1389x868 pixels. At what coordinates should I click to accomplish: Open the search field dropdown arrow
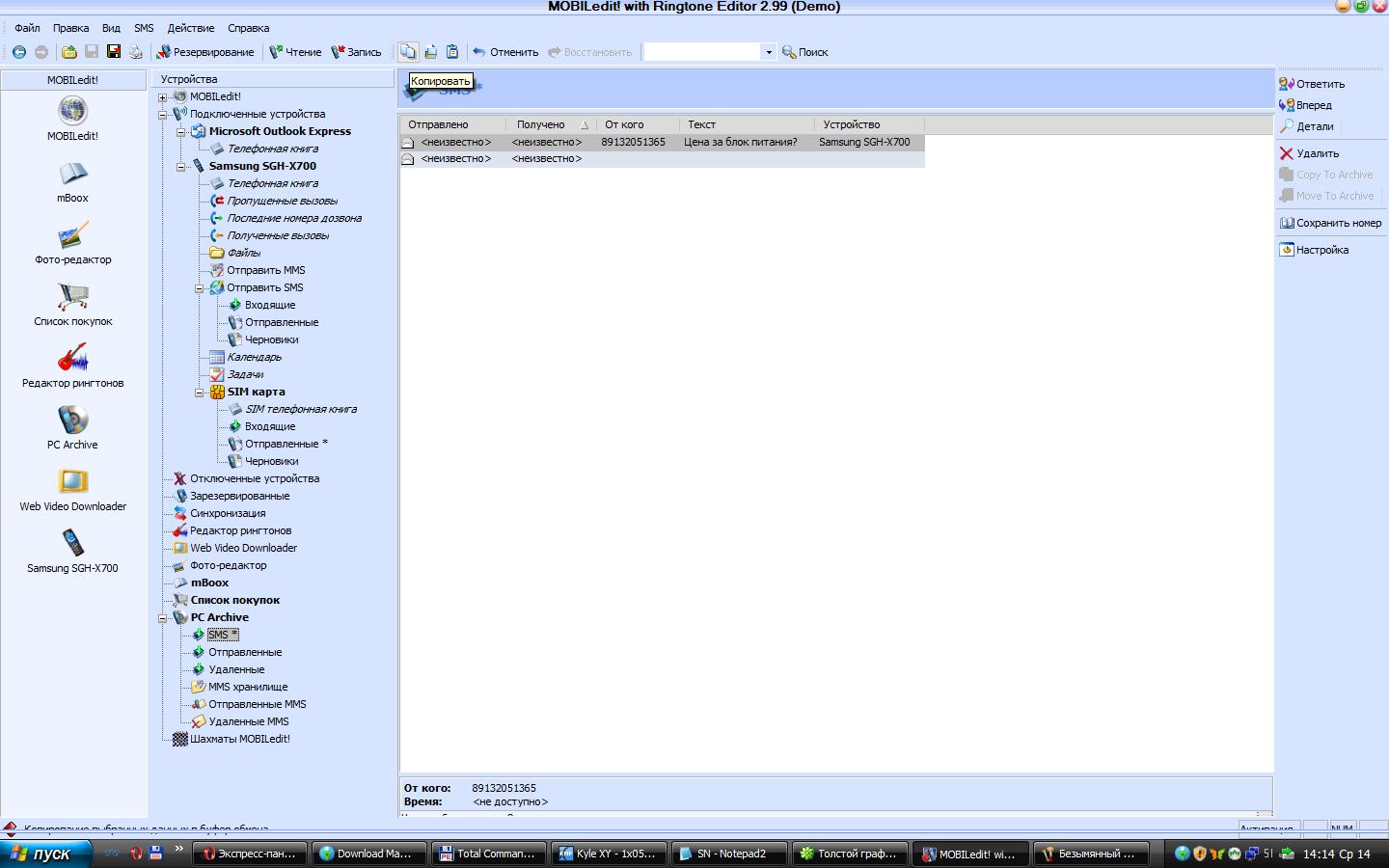(769, 52)
